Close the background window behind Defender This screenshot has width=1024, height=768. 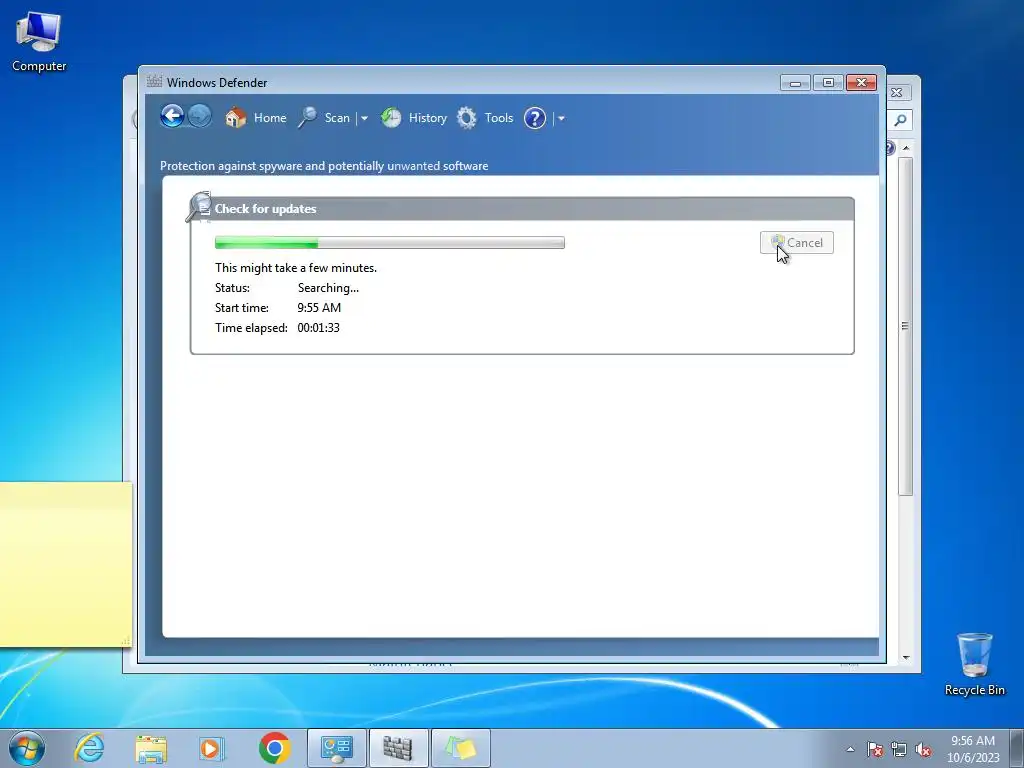897,93
